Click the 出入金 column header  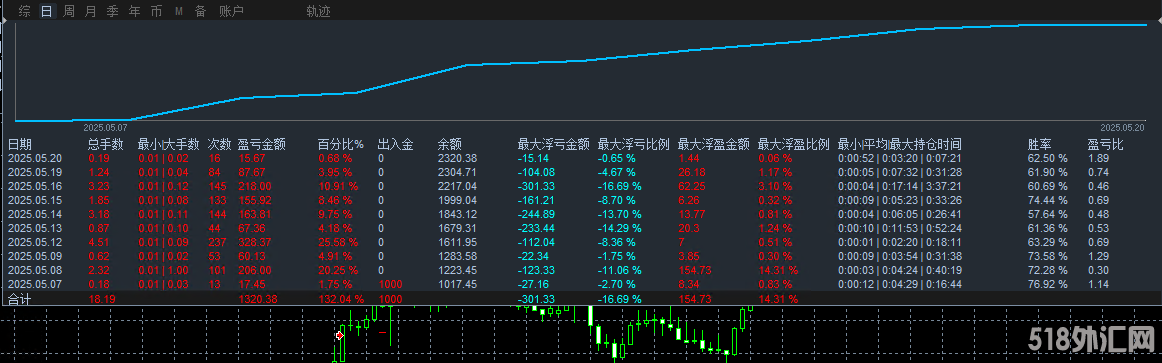coord(396,144)
